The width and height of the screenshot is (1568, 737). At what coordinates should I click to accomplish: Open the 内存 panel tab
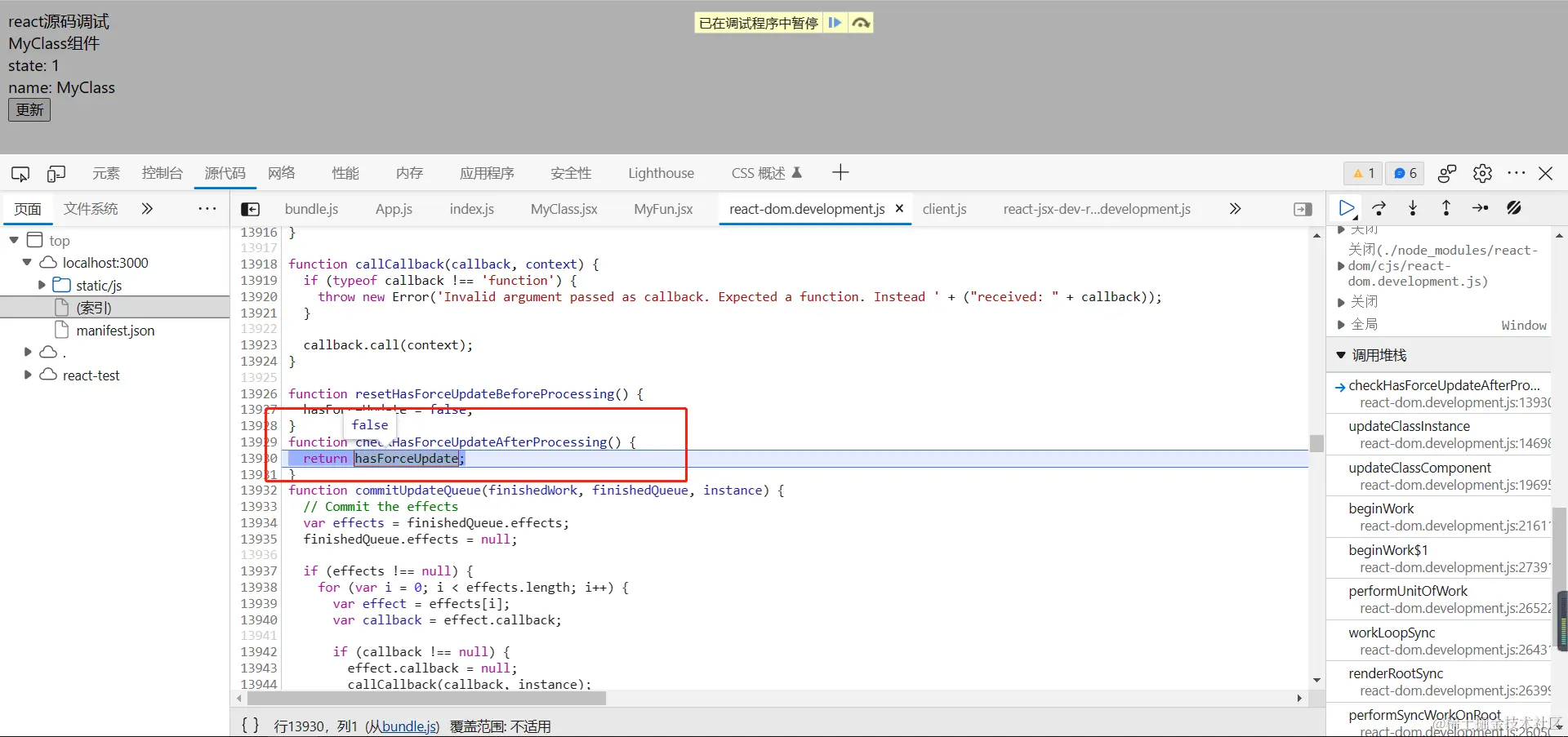409,173
